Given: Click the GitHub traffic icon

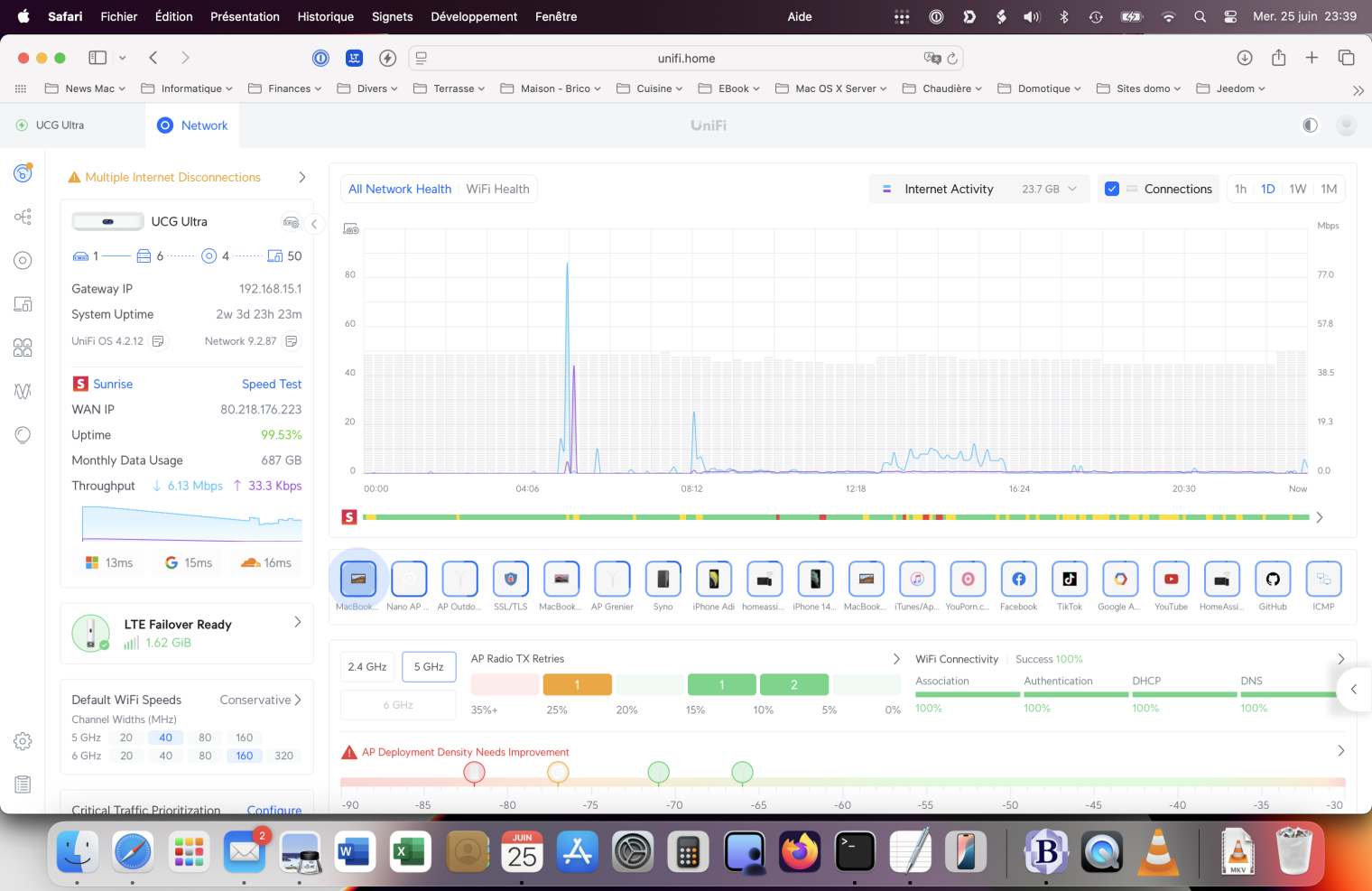Looking at the screenshot, I should coord(1273,580).
